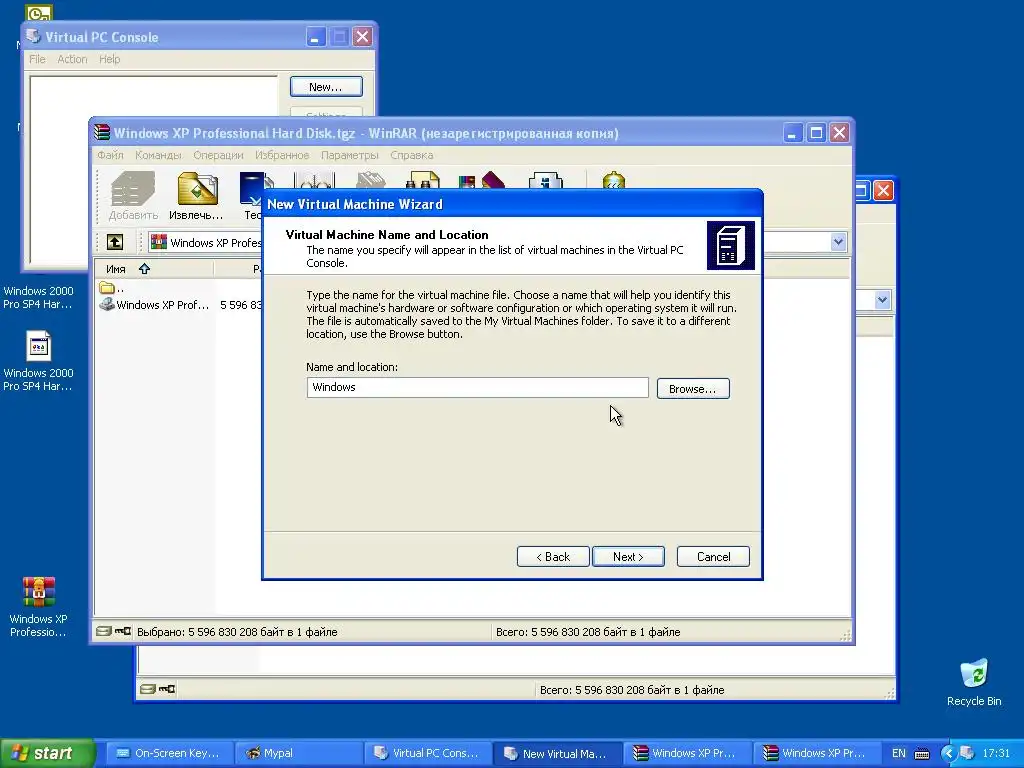Image resolution: width=1024 pixels, height=768 pixels.
Task: Expand hidden tray icons arrow
Action: pos(948,754)
